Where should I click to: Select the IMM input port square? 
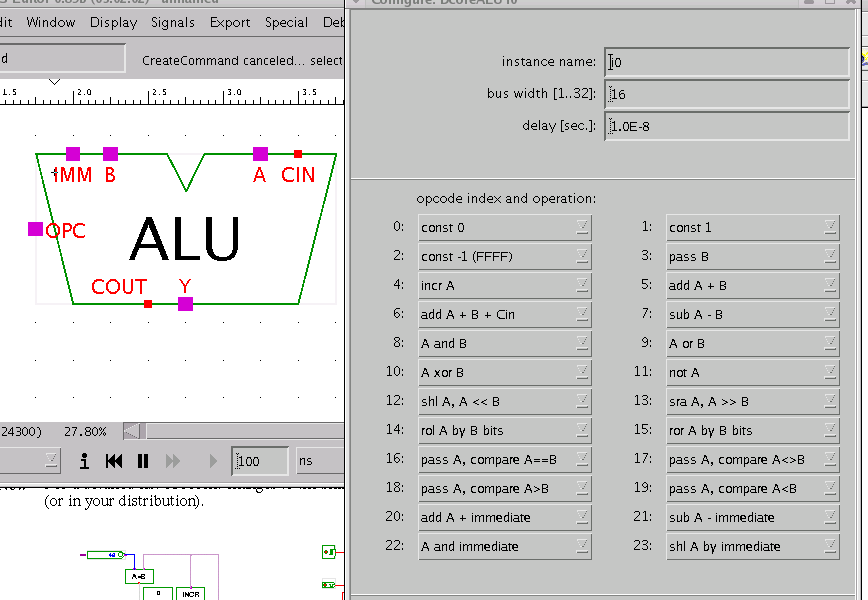click(x=73, y=153)
